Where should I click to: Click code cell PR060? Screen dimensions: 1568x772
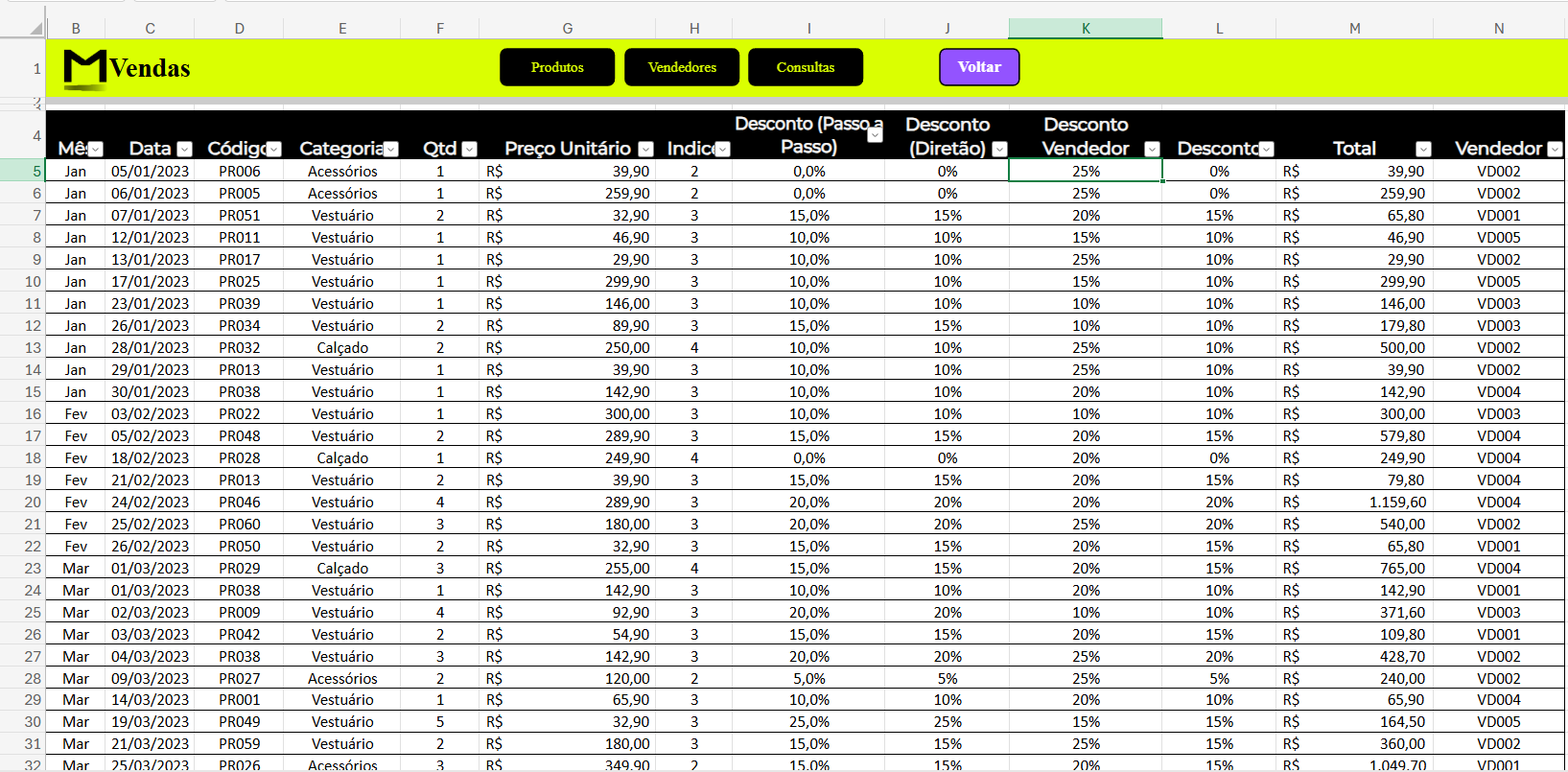pyautogui.click(x=239, y=524)
